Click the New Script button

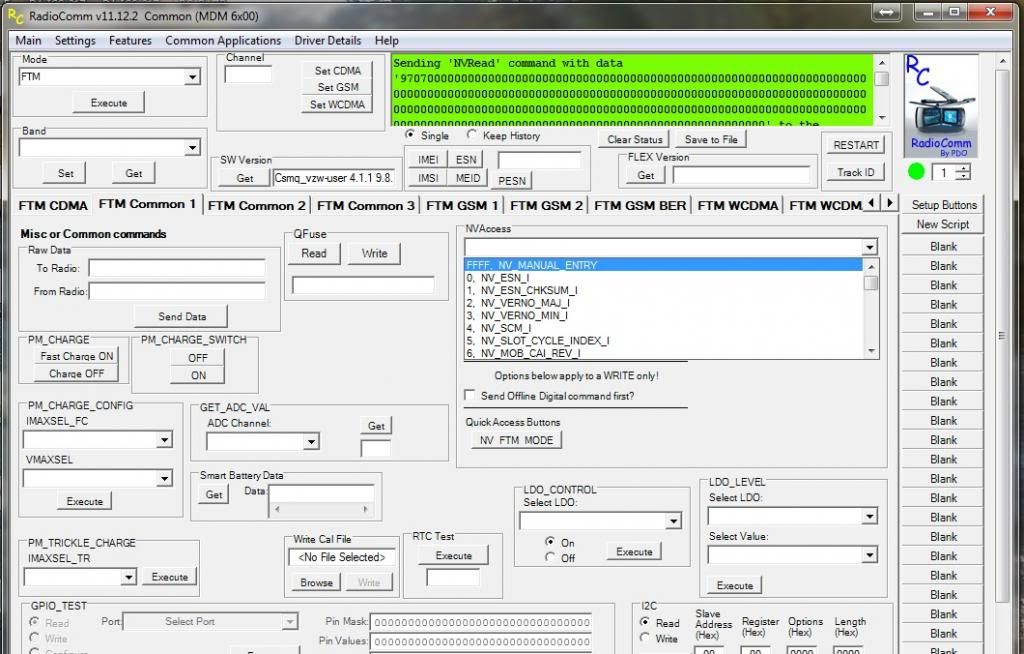point(942,224)
